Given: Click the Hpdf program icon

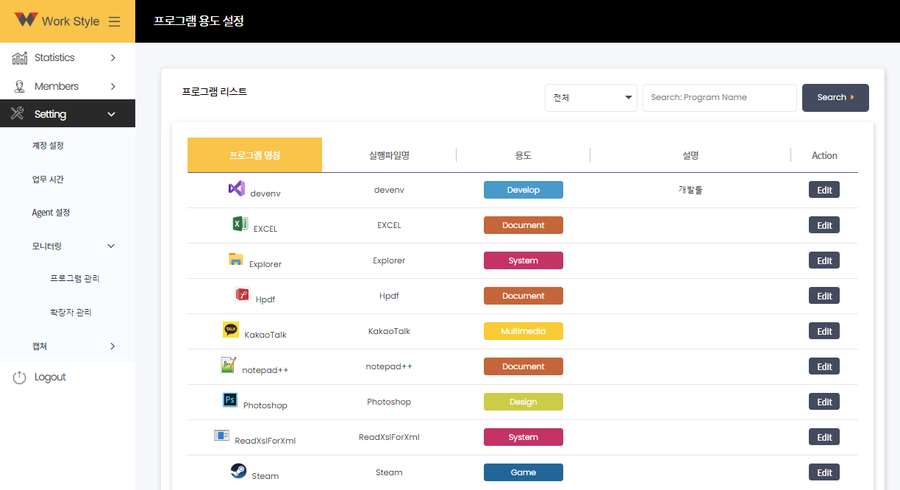Looking at the screenshot, I should point(242,294).
